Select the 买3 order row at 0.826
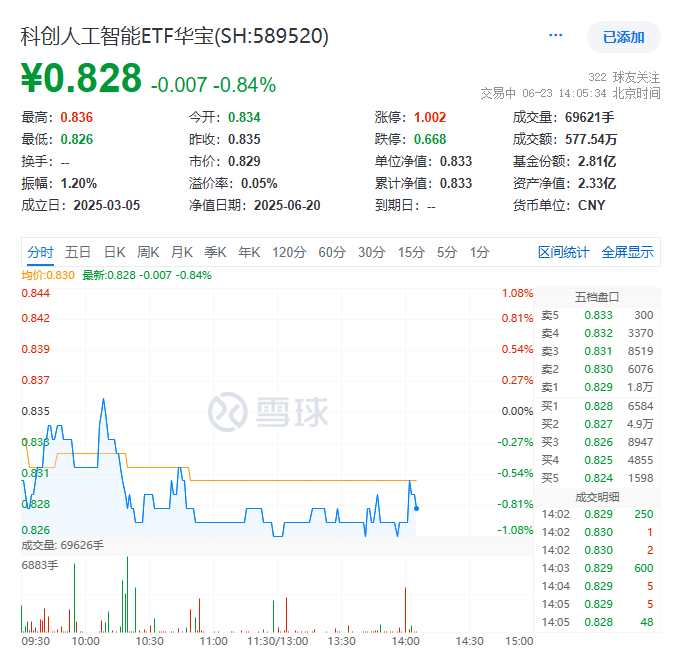673x658 pixels. [597, 442]
